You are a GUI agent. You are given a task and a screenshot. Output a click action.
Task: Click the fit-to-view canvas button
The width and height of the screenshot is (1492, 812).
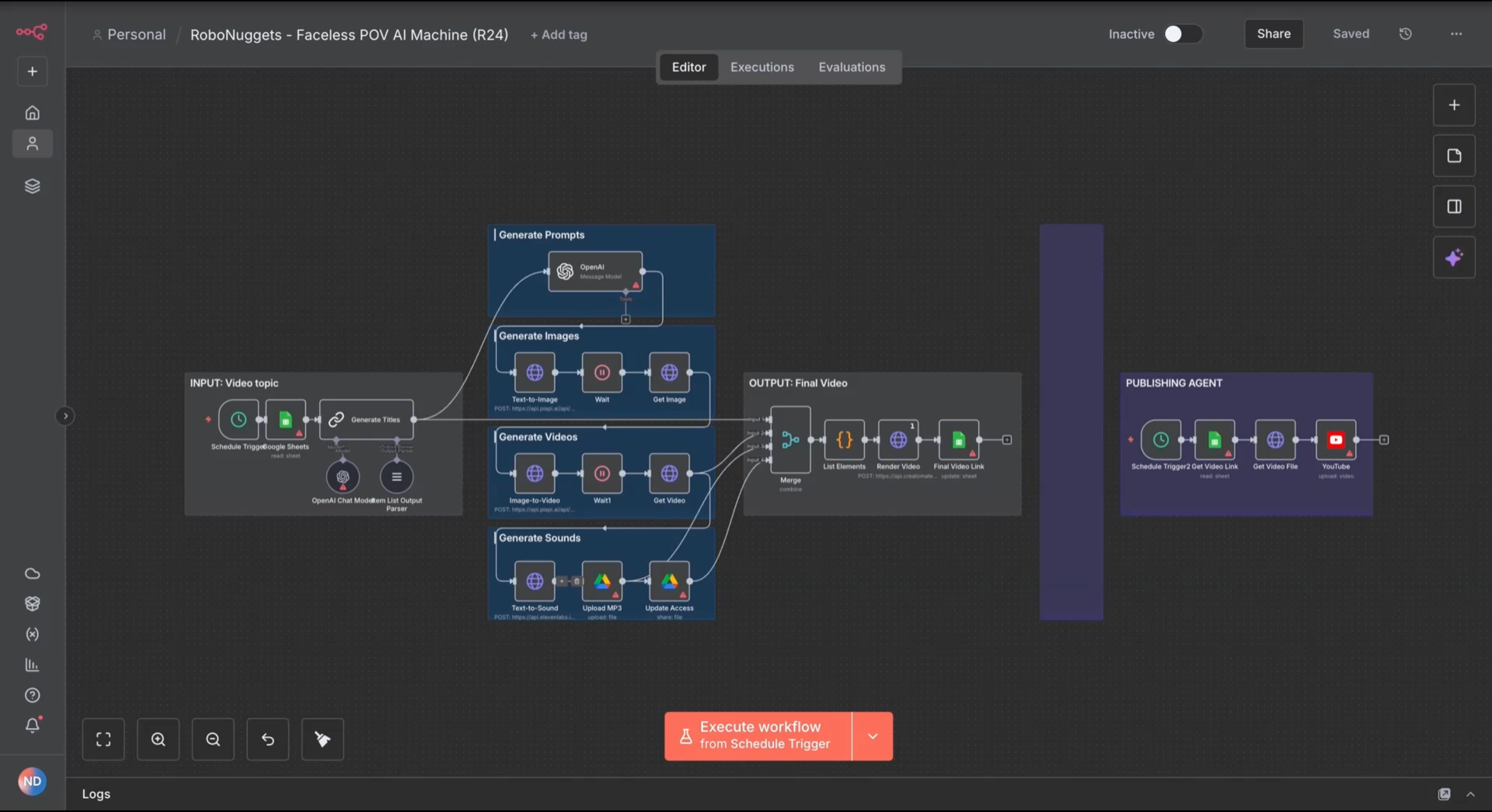[x=103, y=739]
